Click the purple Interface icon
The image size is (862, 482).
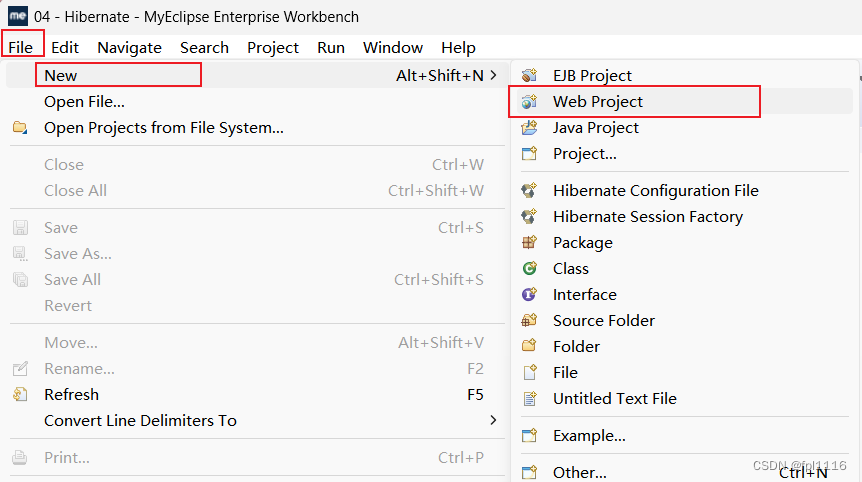(529, 295)
